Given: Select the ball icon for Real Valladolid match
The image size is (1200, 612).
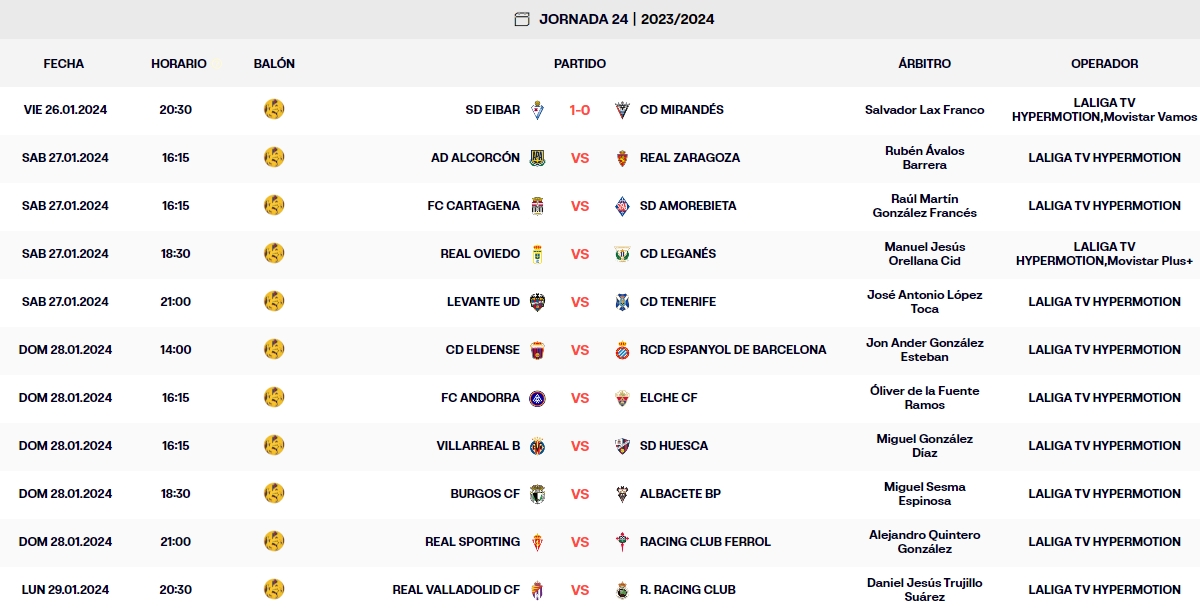Looking at the screenshot, I should pos(274,590).
